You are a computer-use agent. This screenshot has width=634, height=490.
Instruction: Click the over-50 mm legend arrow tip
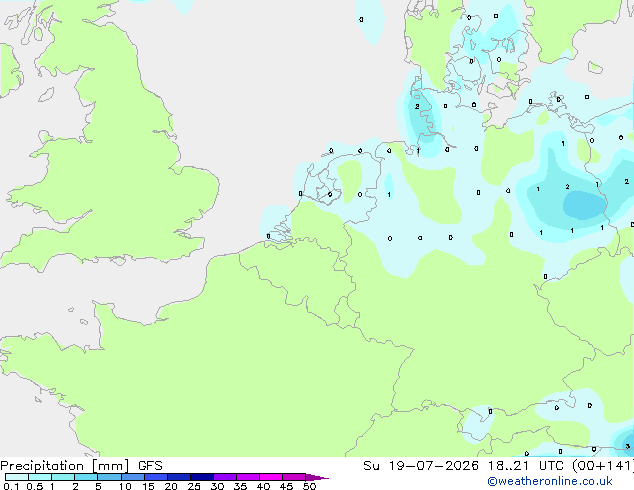[317, 477]
